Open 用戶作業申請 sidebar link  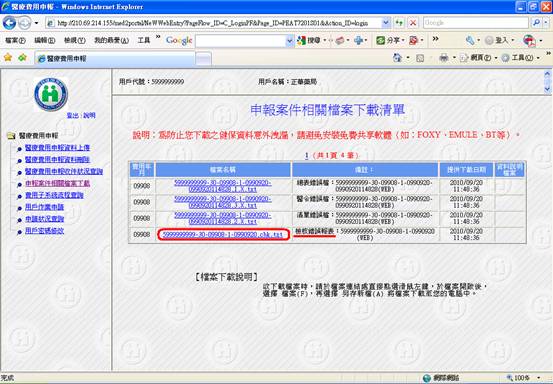point(44,207)
